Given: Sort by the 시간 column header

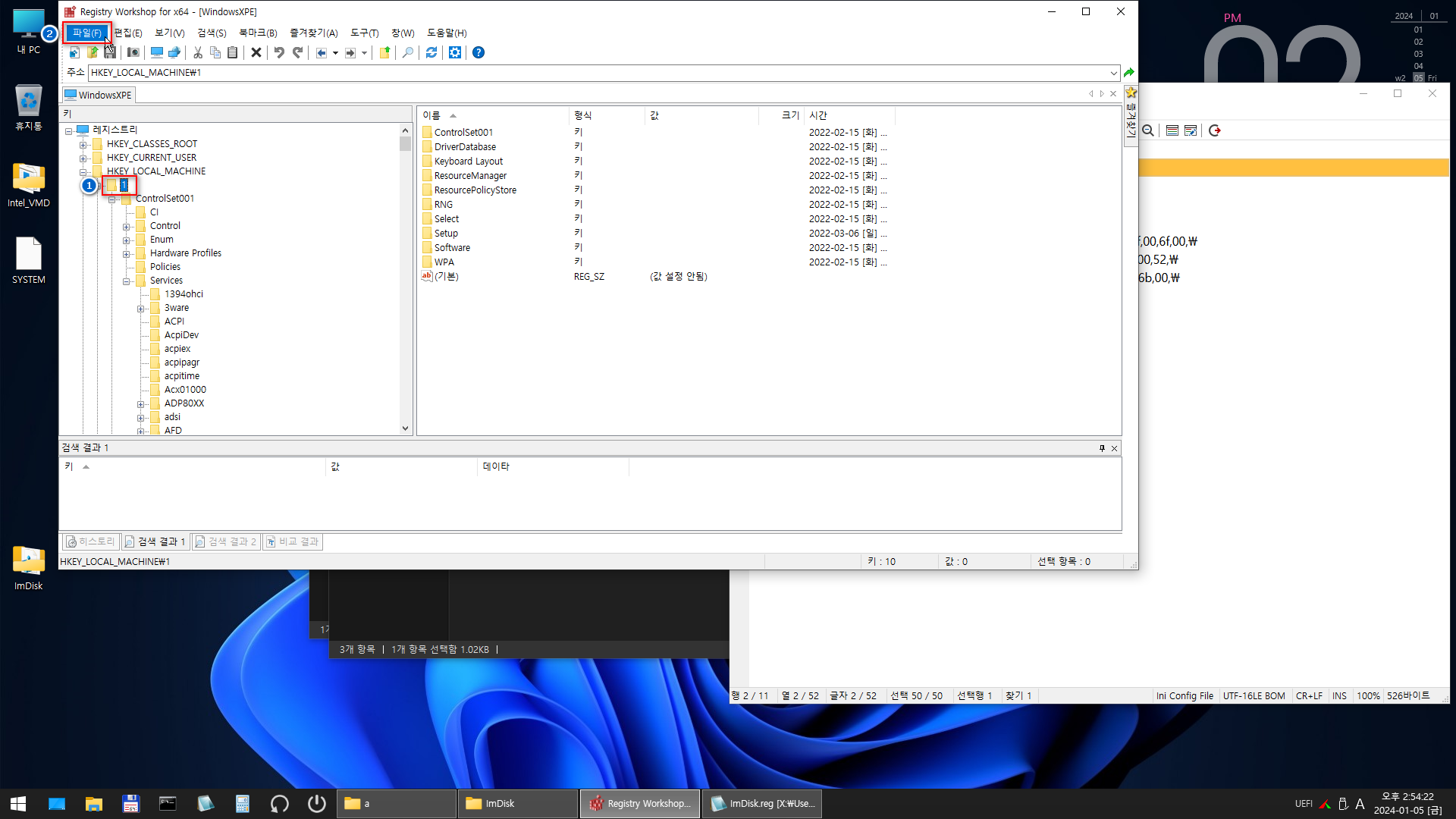Looking at the screenshot, I should click(x=849, y=115).
